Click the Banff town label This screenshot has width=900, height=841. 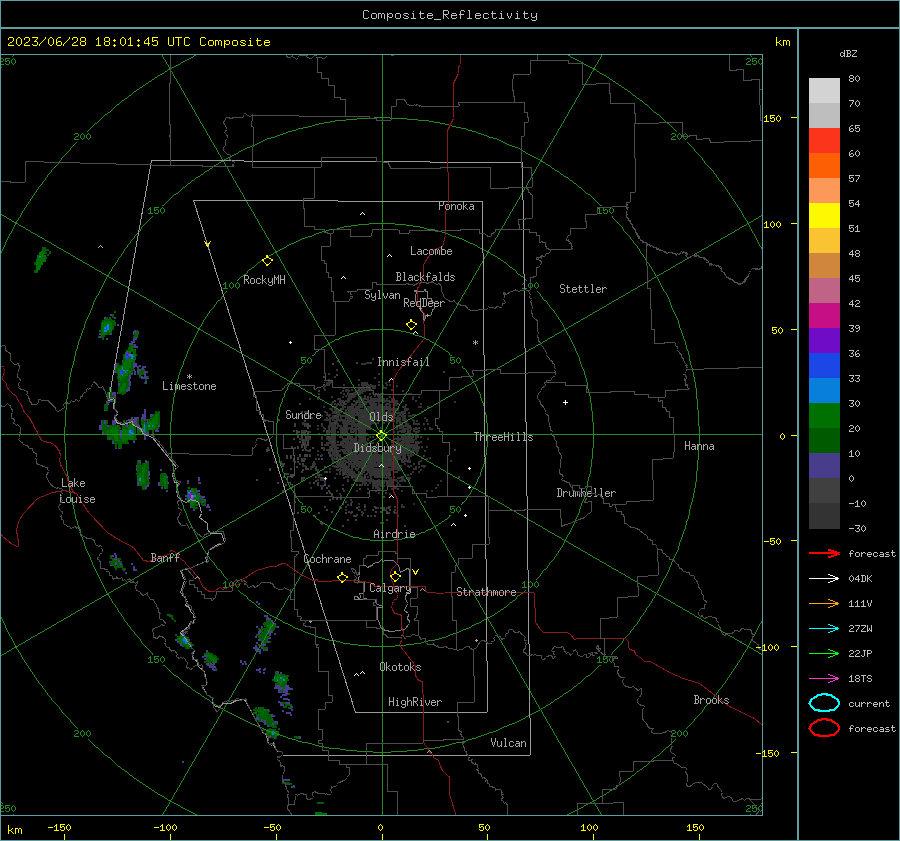coord(165,557)
